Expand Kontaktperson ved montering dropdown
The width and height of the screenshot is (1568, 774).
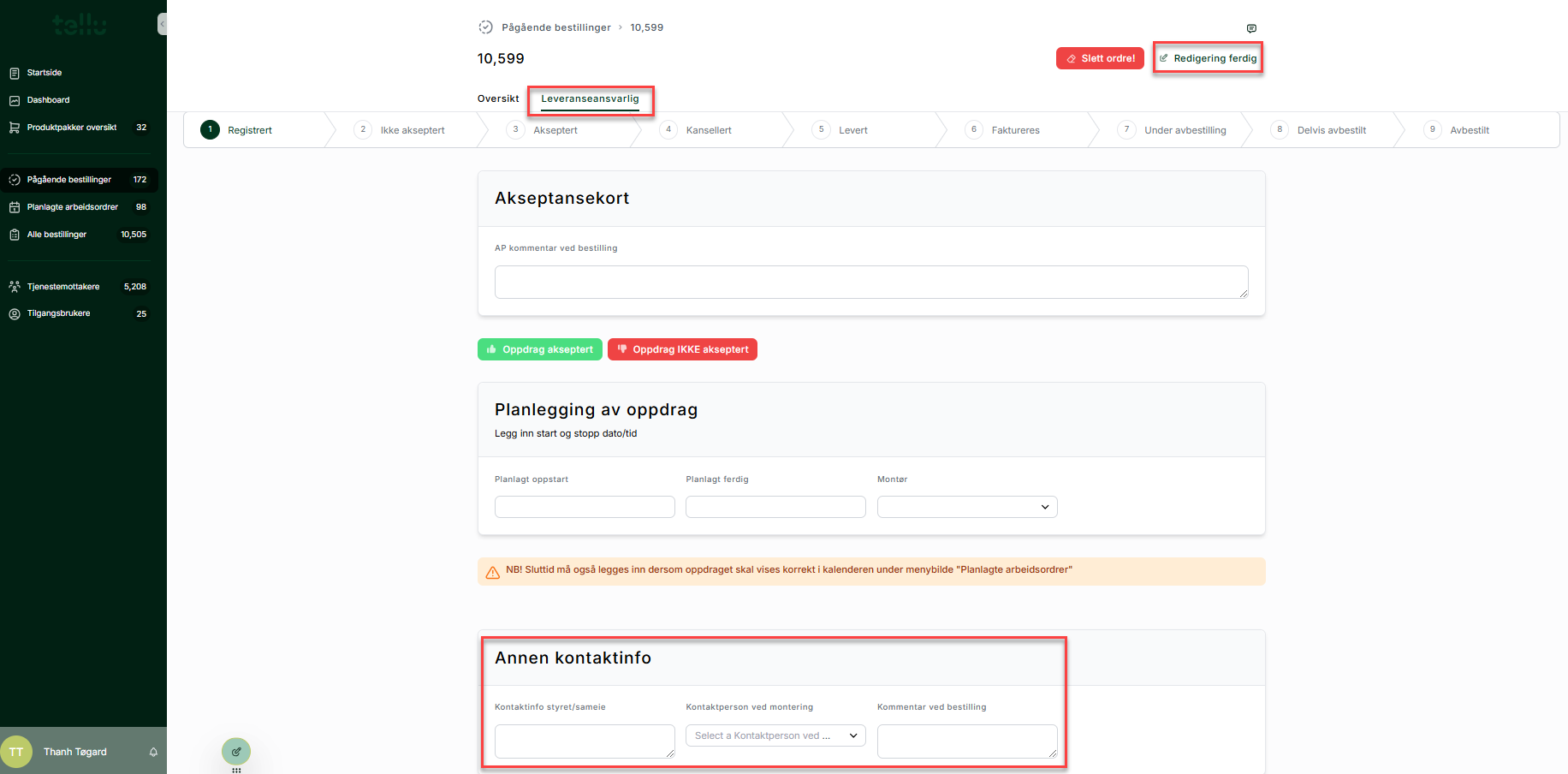pos(775,735)
